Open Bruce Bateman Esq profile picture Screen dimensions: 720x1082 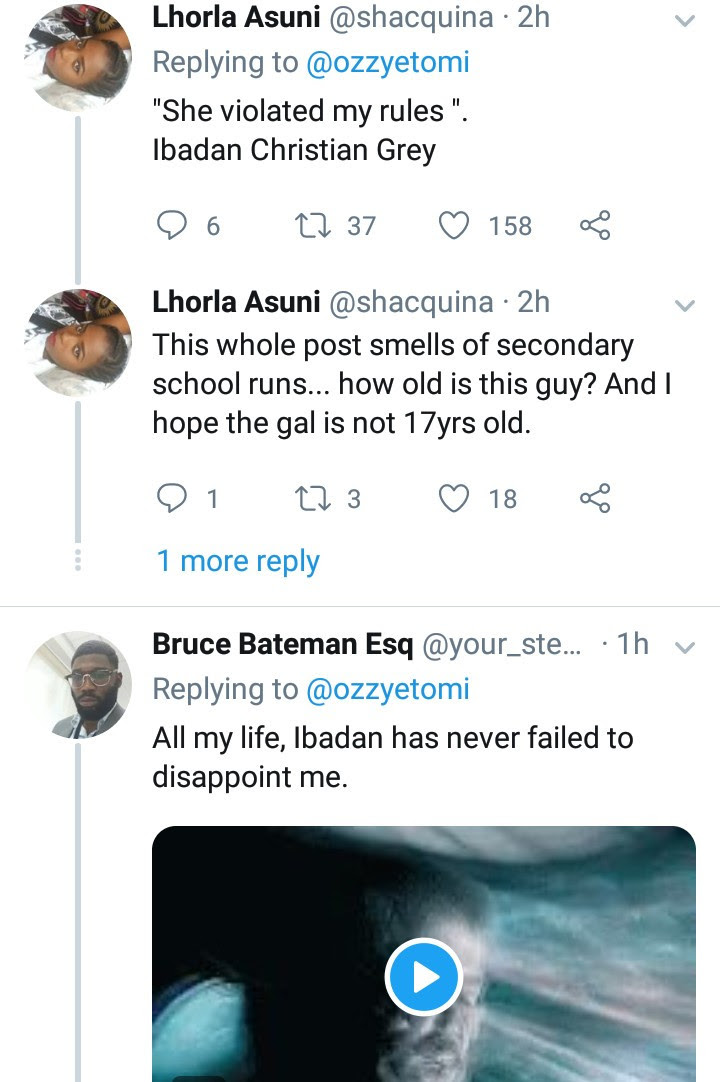pos(76,684)
